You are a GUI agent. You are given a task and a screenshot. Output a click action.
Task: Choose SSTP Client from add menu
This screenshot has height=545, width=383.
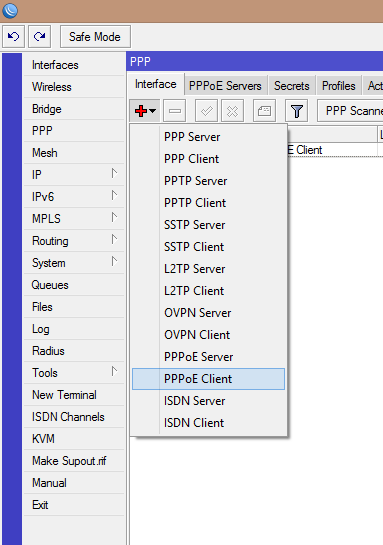tap(208, 247)
